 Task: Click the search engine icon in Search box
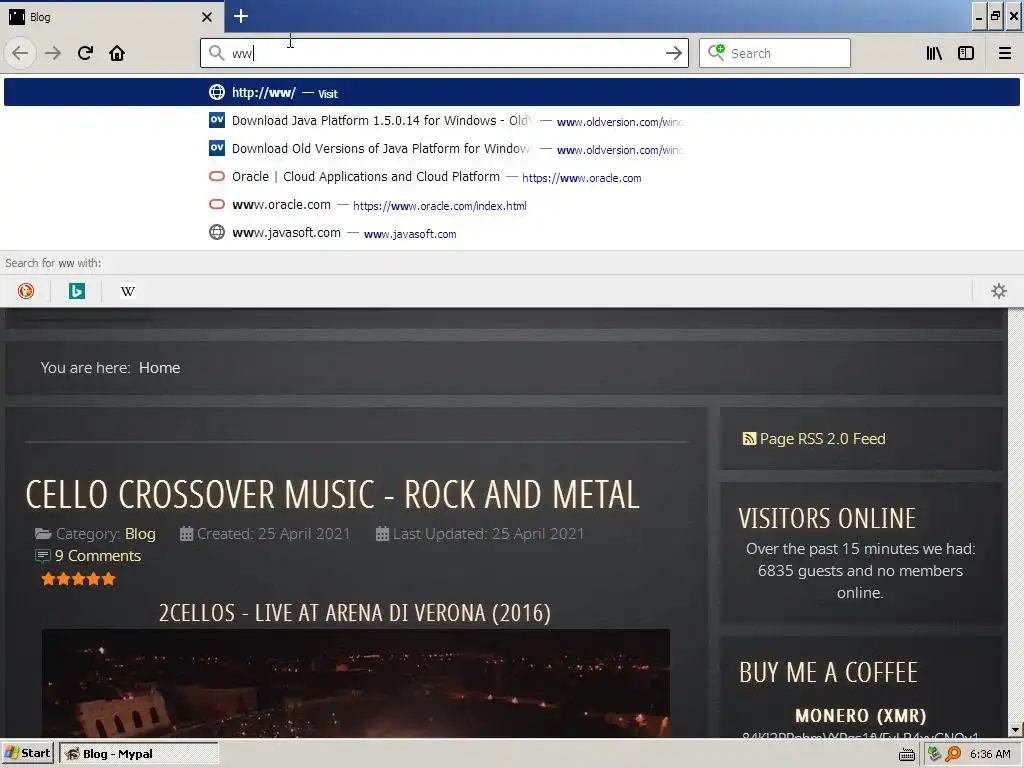(716, 52)
